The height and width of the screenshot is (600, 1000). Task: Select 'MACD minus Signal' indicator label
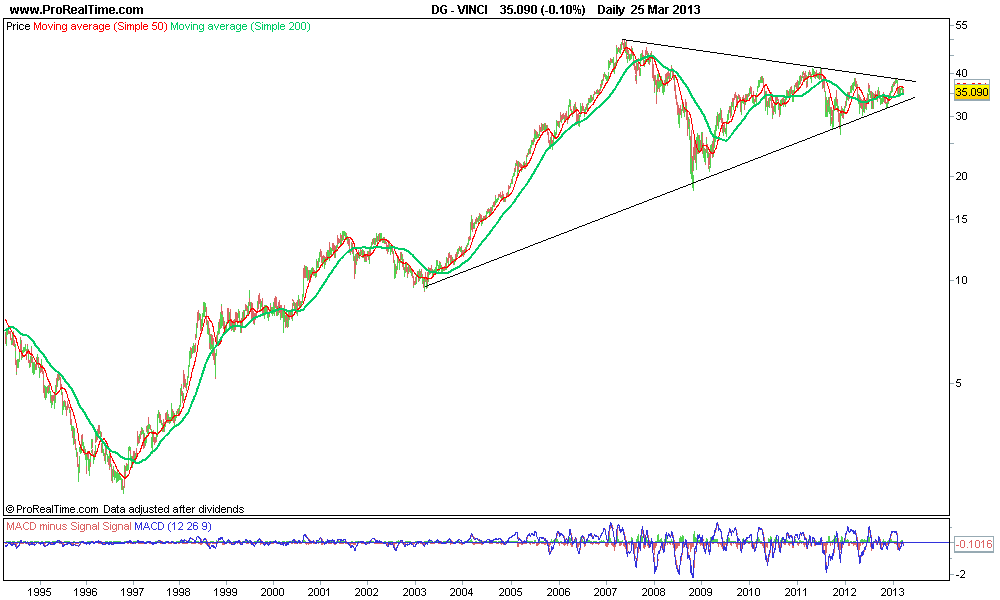[x=53, y=526]
